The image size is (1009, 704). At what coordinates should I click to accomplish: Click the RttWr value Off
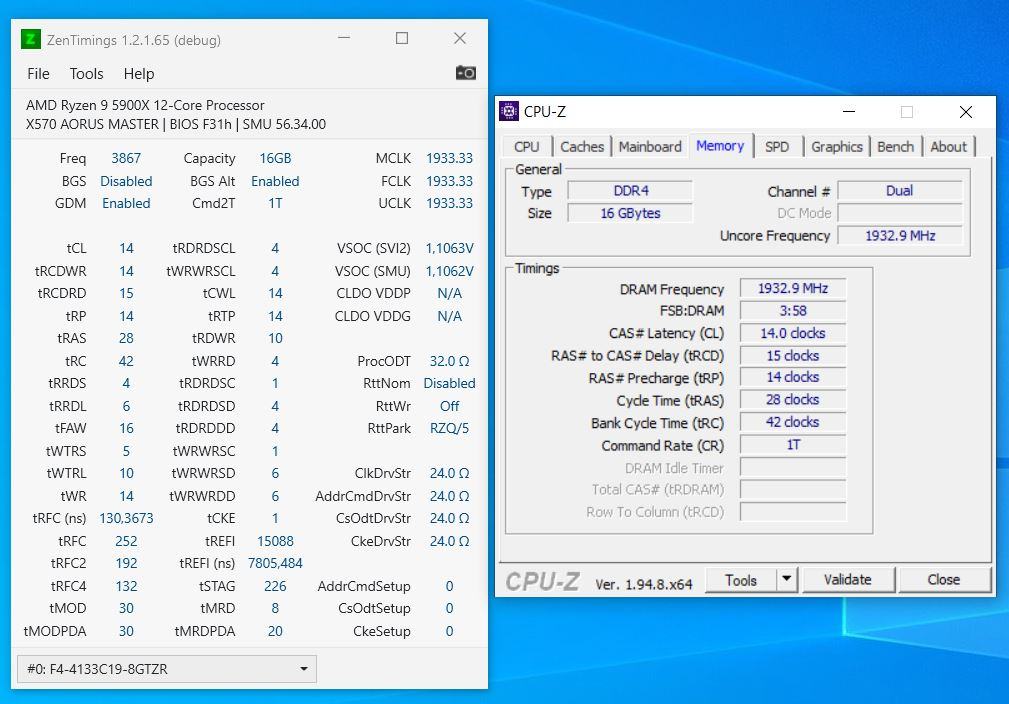(449, 407)
